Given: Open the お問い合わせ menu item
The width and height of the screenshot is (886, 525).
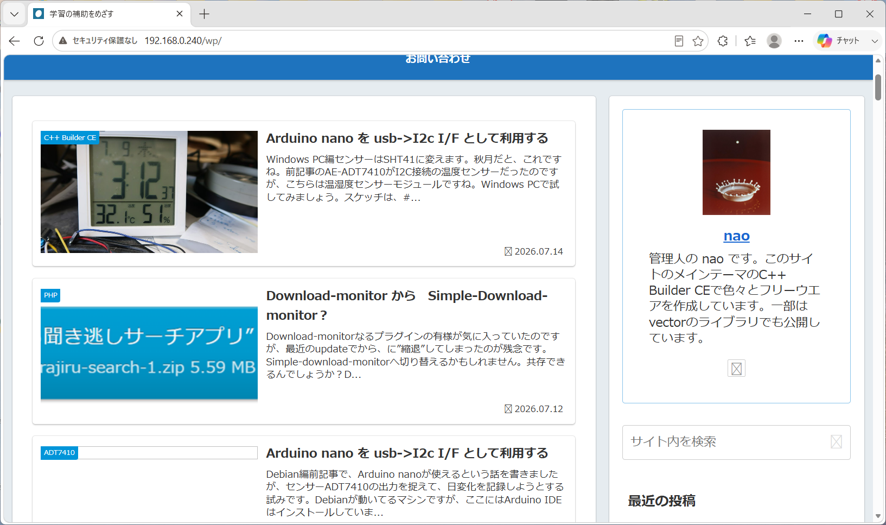Looking at the screenshot, I should click(x=438, y=59).
